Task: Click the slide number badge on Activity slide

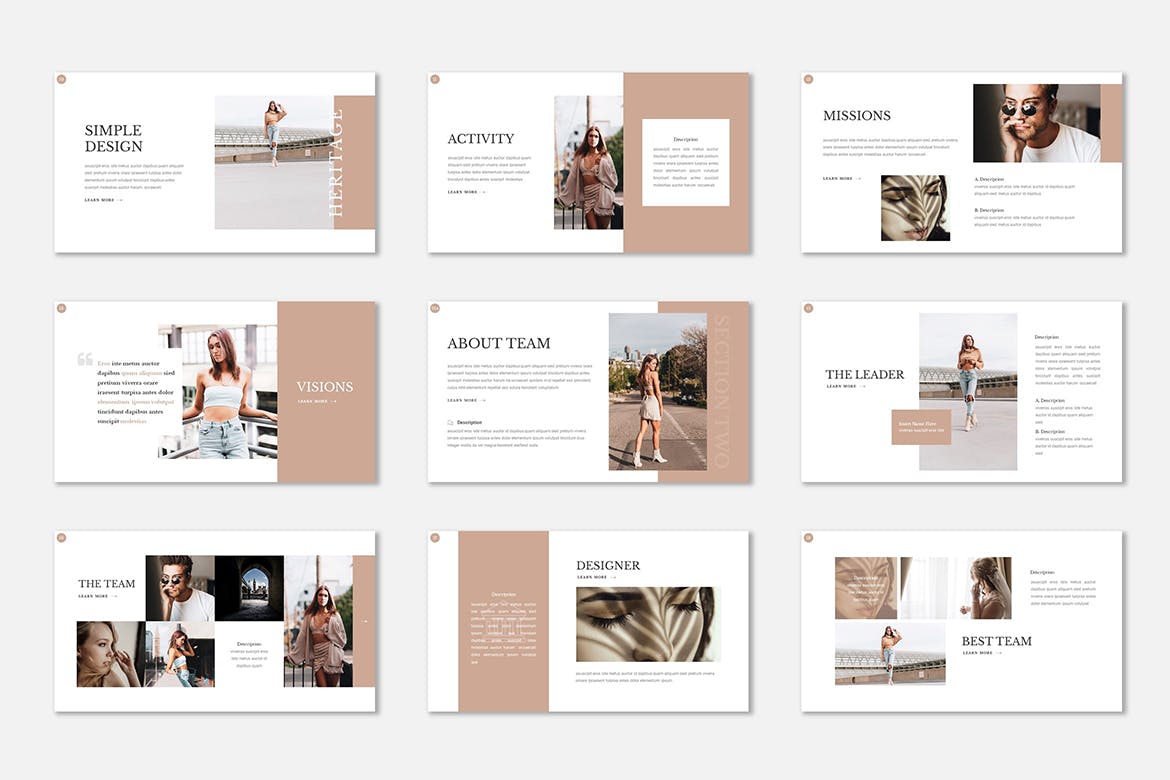Action: pyautogui.click(x=435, y=79)
